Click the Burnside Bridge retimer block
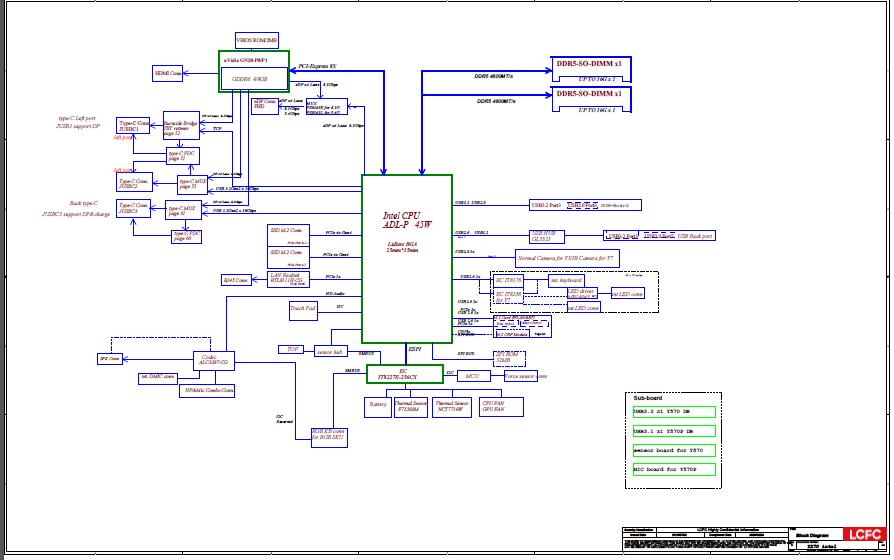 pos(181,125)
